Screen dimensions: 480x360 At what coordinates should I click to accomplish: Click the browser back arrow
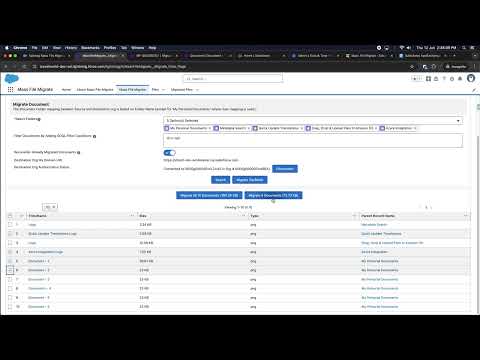click(x=6, y=67)
